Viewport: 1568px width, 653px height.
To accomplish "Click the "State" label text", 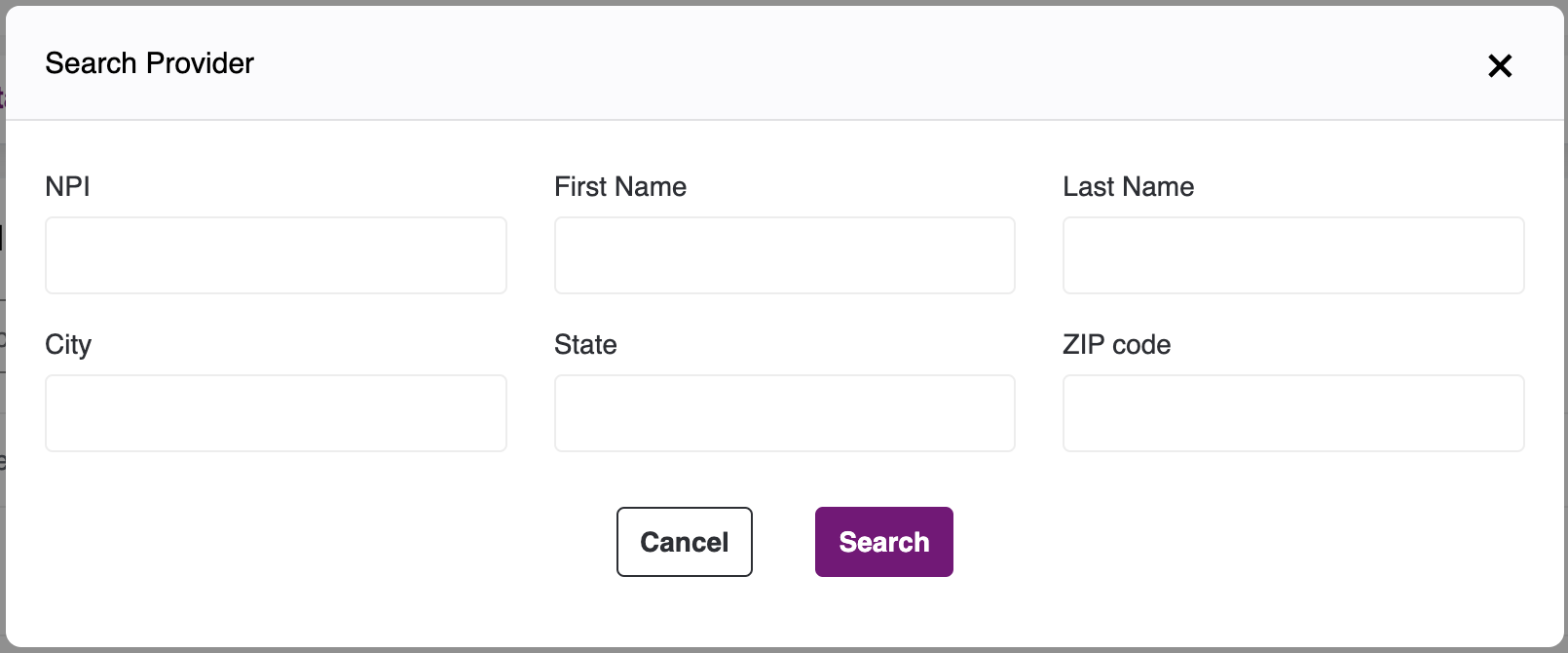I will (x=585, y=344).
